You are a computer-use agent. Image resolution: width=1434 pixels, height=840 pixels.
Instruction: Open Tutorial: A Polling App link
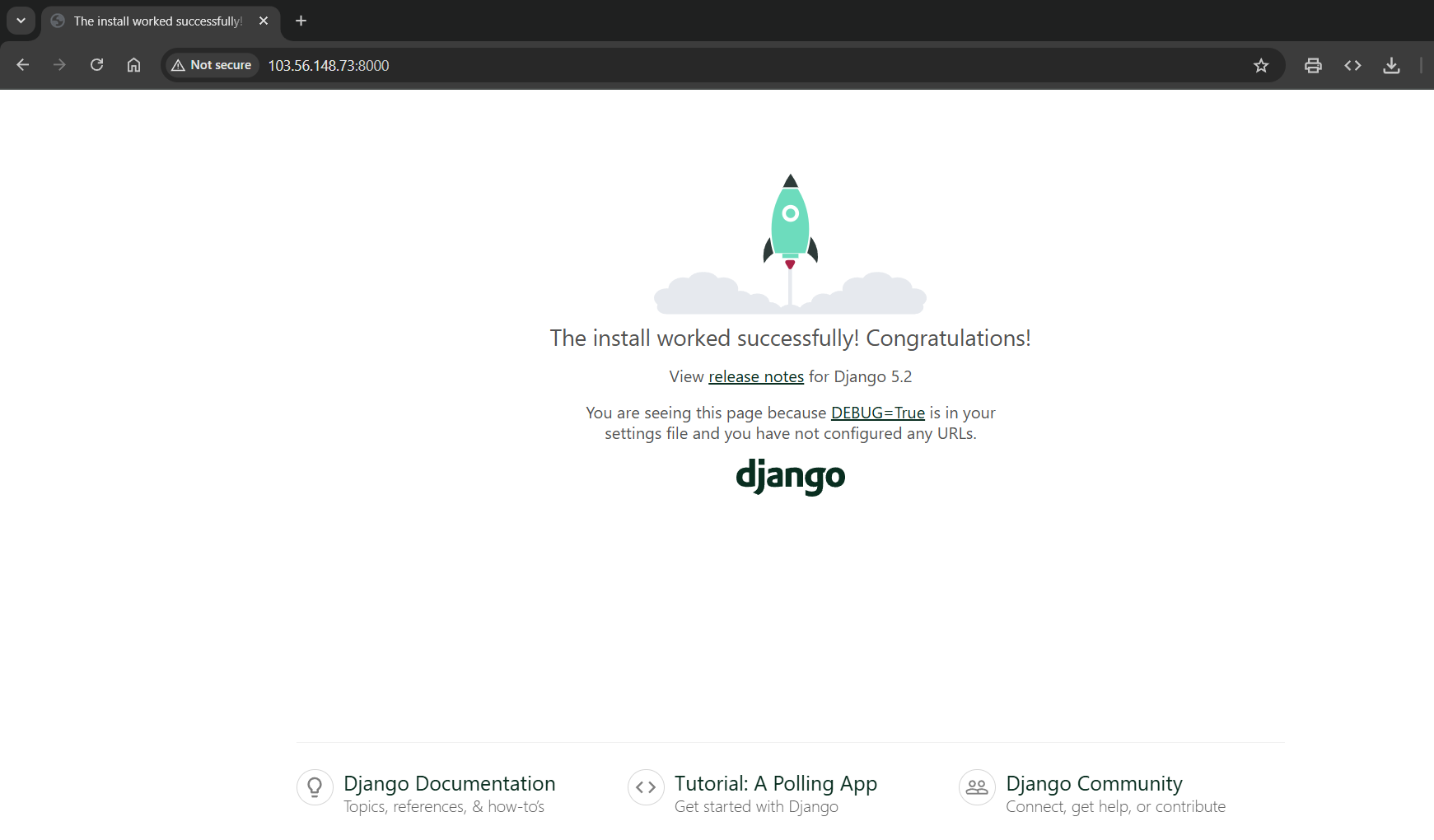pyautogui.click(x=776, y=783)
